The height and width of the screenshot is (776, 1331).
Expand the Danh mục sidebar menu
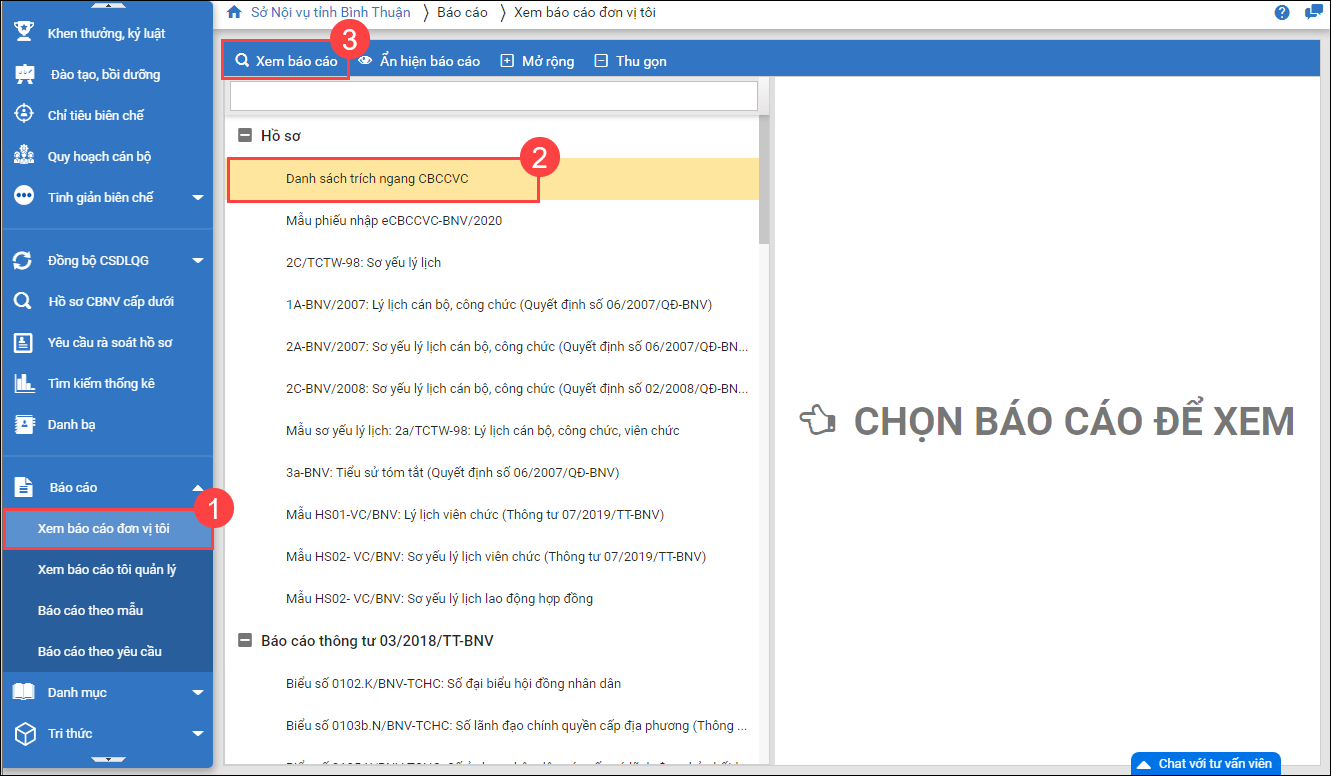click(x=197, y=692)
